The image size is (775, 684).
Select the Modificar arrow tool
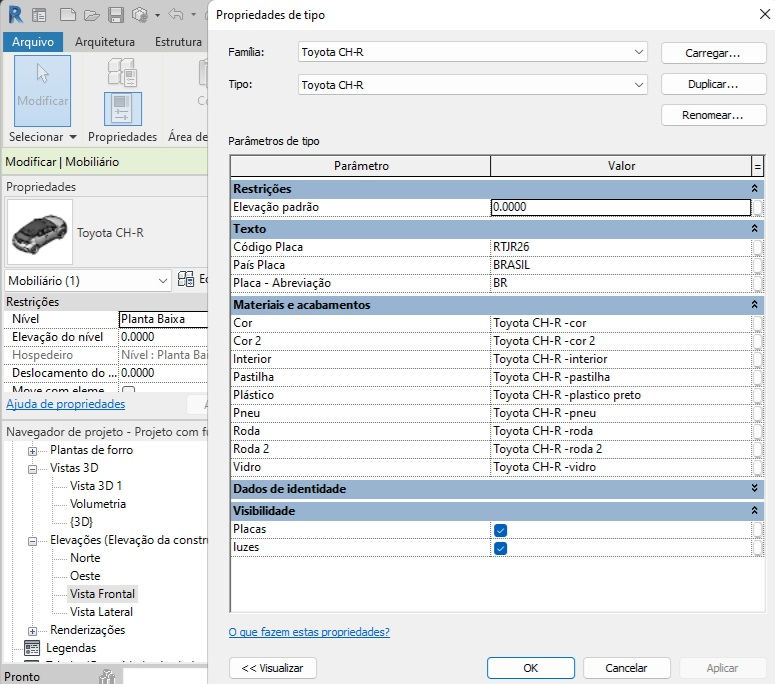[43, 90]
